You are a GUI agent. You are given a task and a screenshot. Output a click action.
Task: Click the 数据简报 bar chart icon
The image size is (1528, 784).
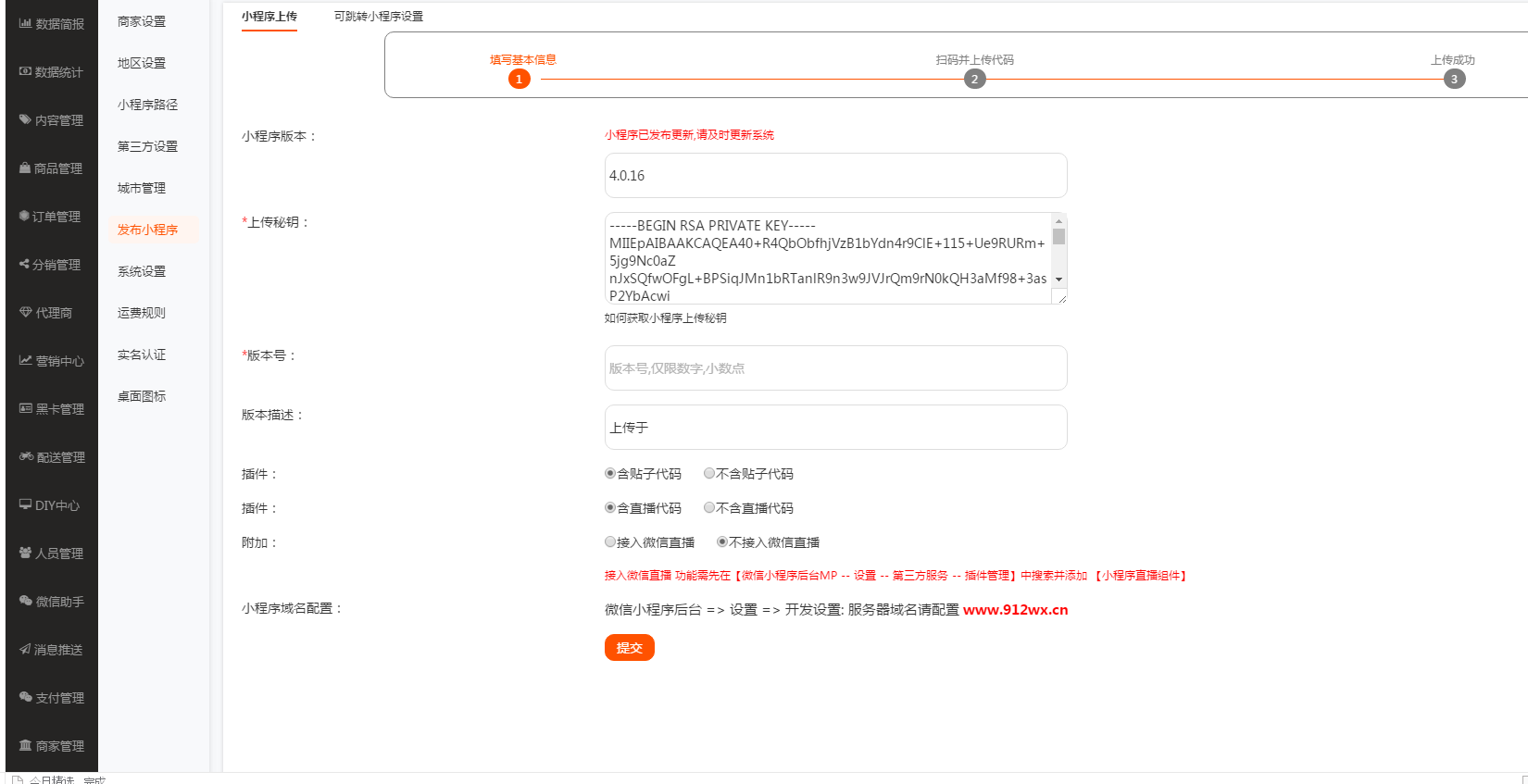click(25, 24)
